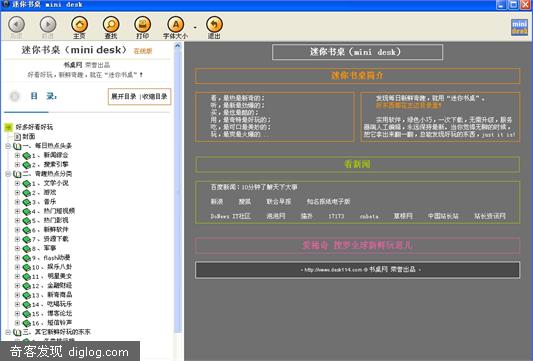Open the 新浪 link
The height and width of the screenshot is (361, 533).
(217, 202)
